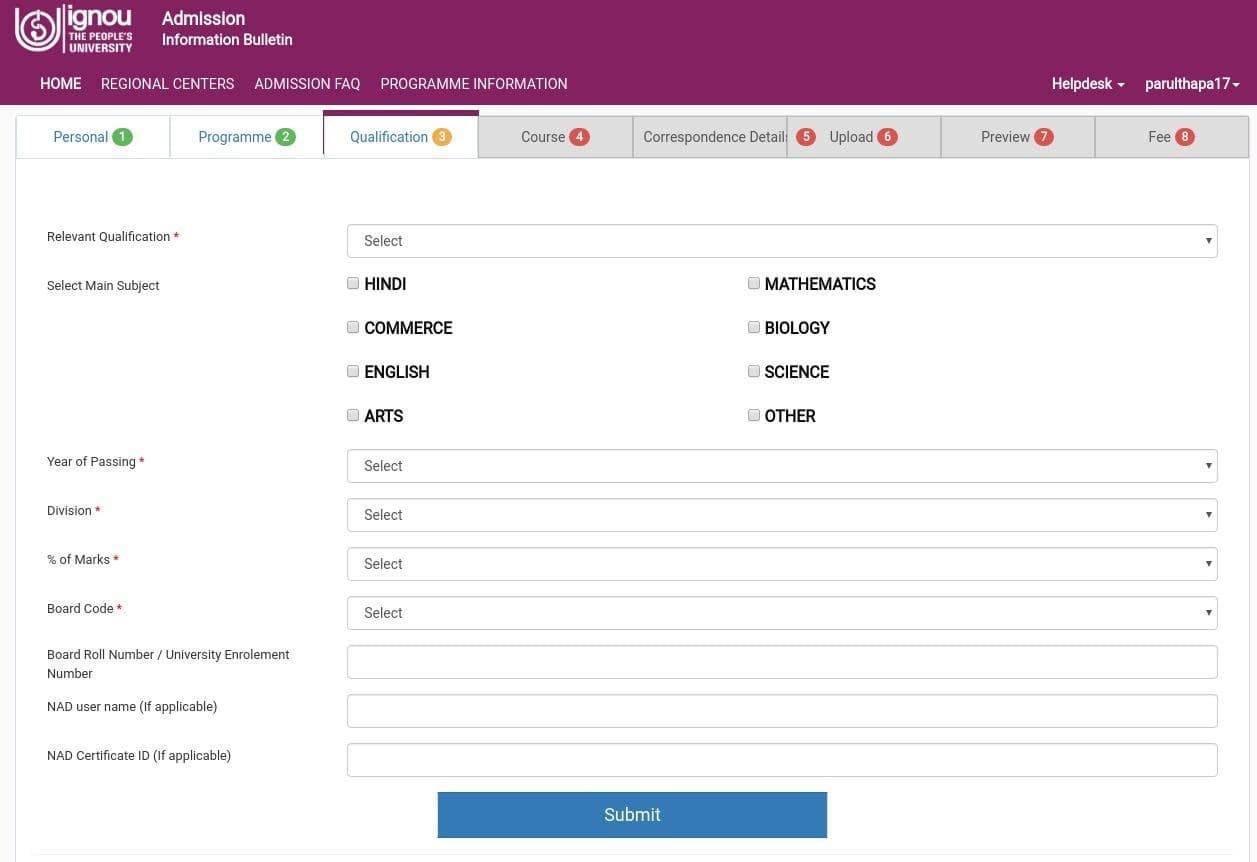Open the parulthapa17 user menu
The height and width of the screenshot is (862, 1257).
[1191, 84]
